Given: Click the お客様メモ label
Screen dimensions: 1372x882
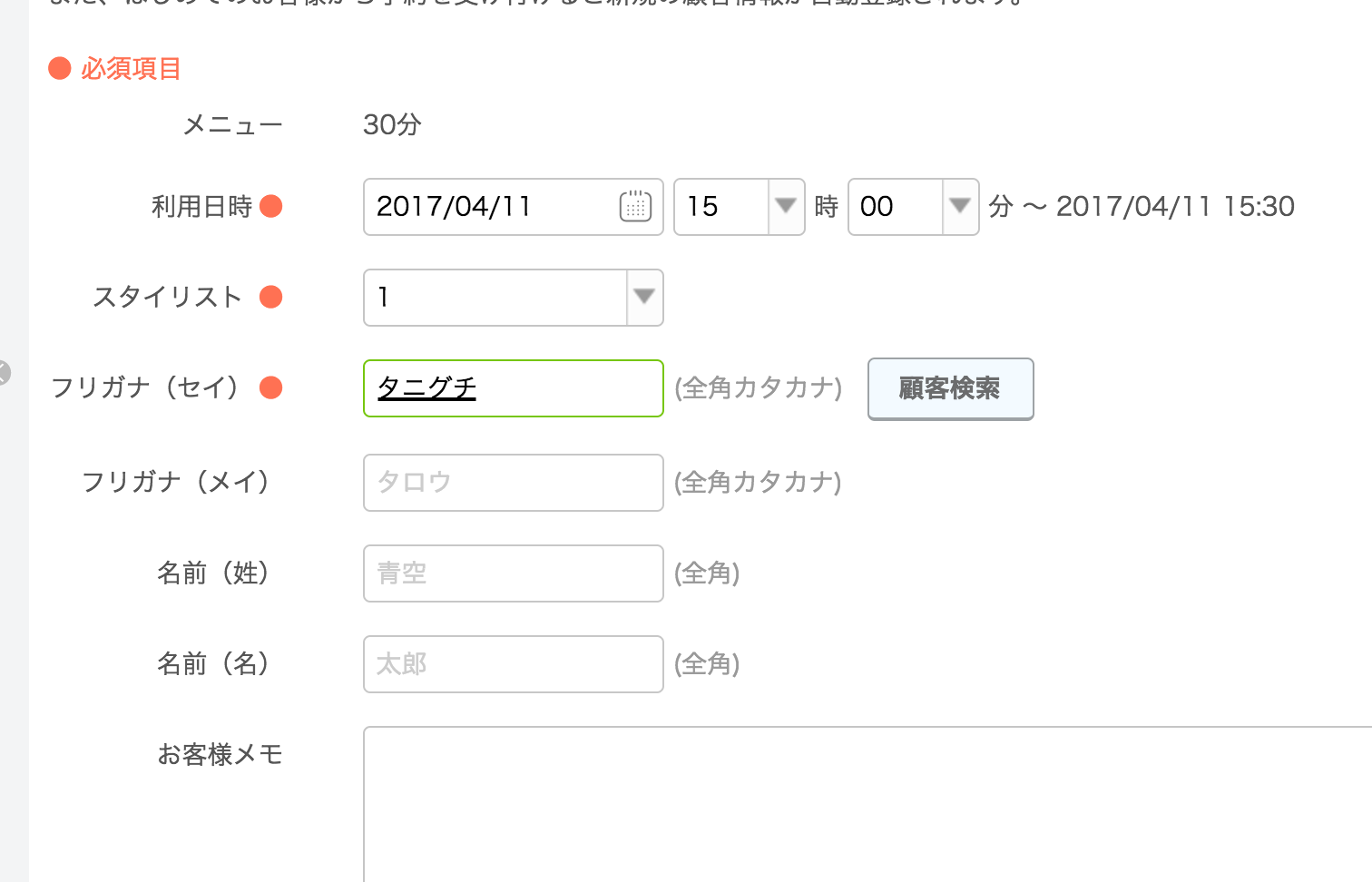Looking at the screenshot, I should [220, 755].
